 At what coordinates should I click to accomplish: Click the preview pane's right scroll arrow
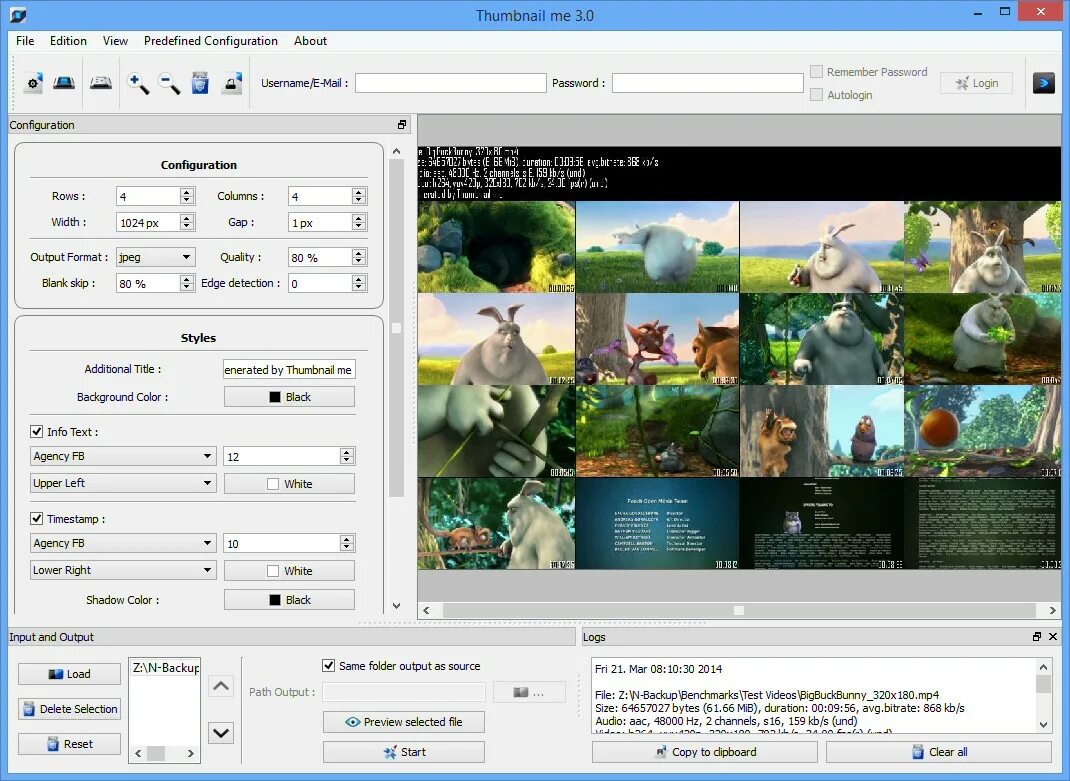pyautogui.click(x=1052, y=610)
